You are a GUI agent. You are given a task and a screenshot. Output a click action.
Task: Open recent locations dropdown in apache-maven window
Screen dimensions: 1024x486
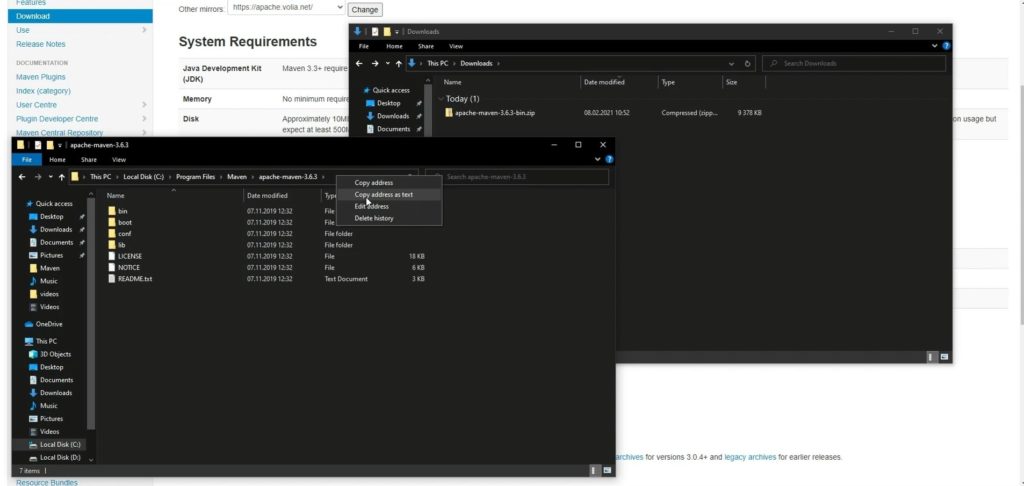(x=50, y=177)
